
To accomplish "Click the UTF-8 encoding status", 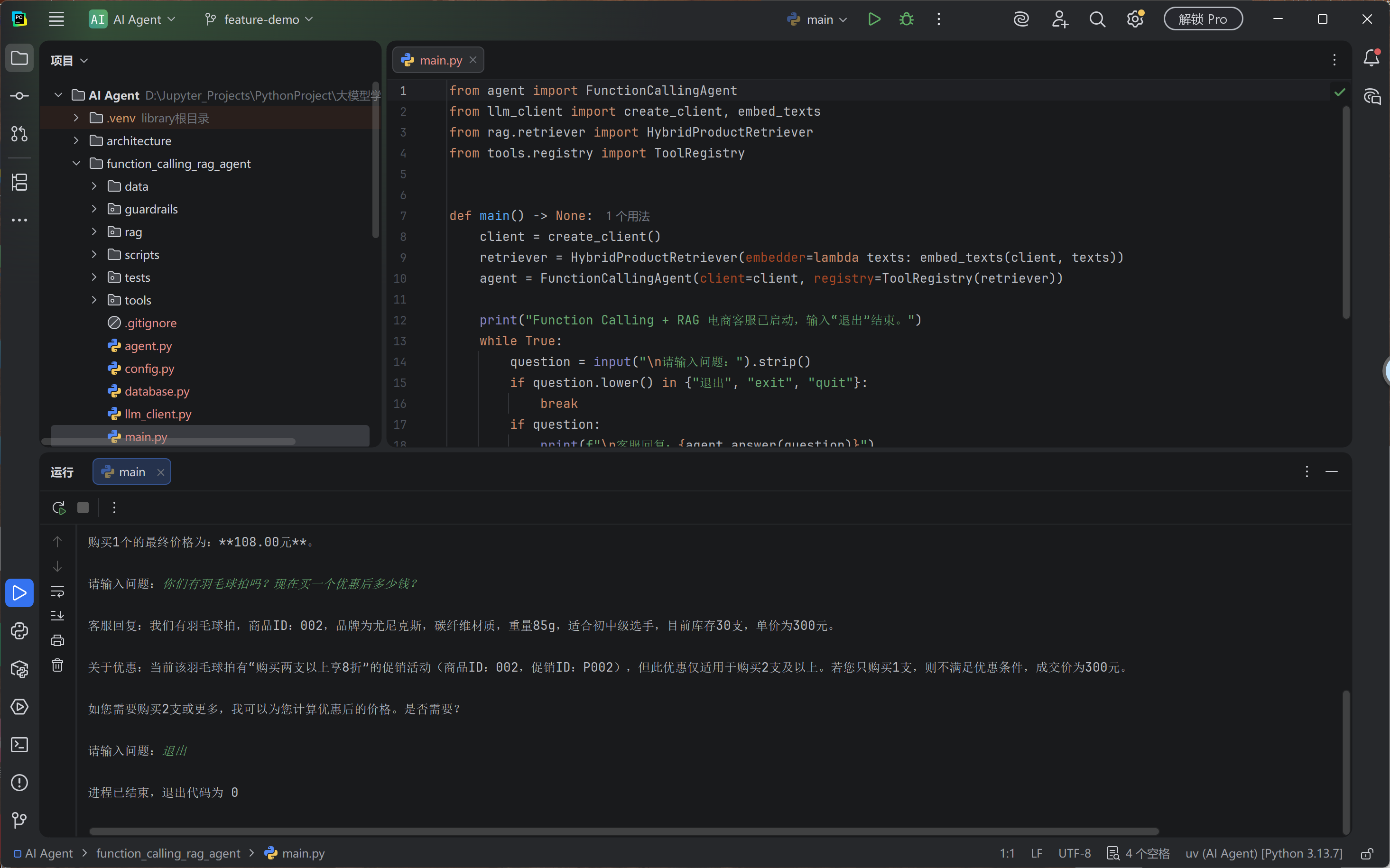I will coord(1074,854).
